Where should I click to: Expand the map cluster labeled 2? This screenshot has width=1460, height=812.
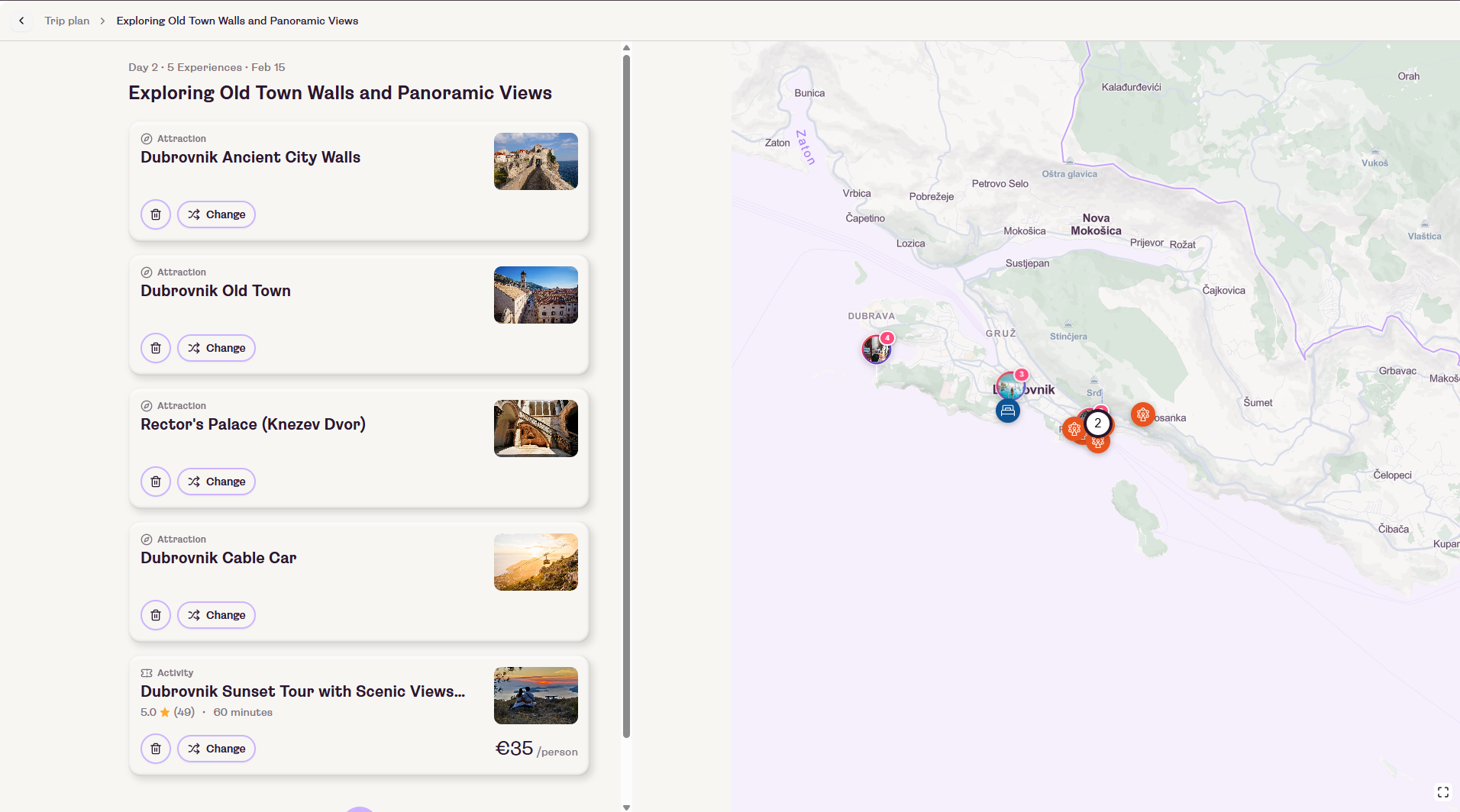[1097, 423]
